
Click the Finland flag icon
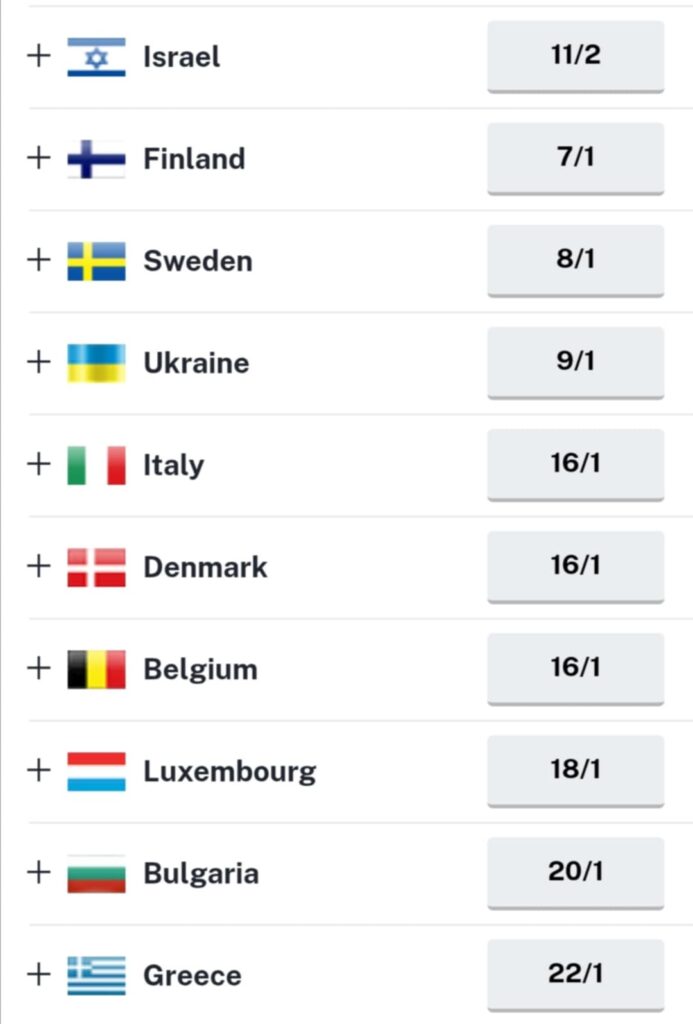coord(96,159)
